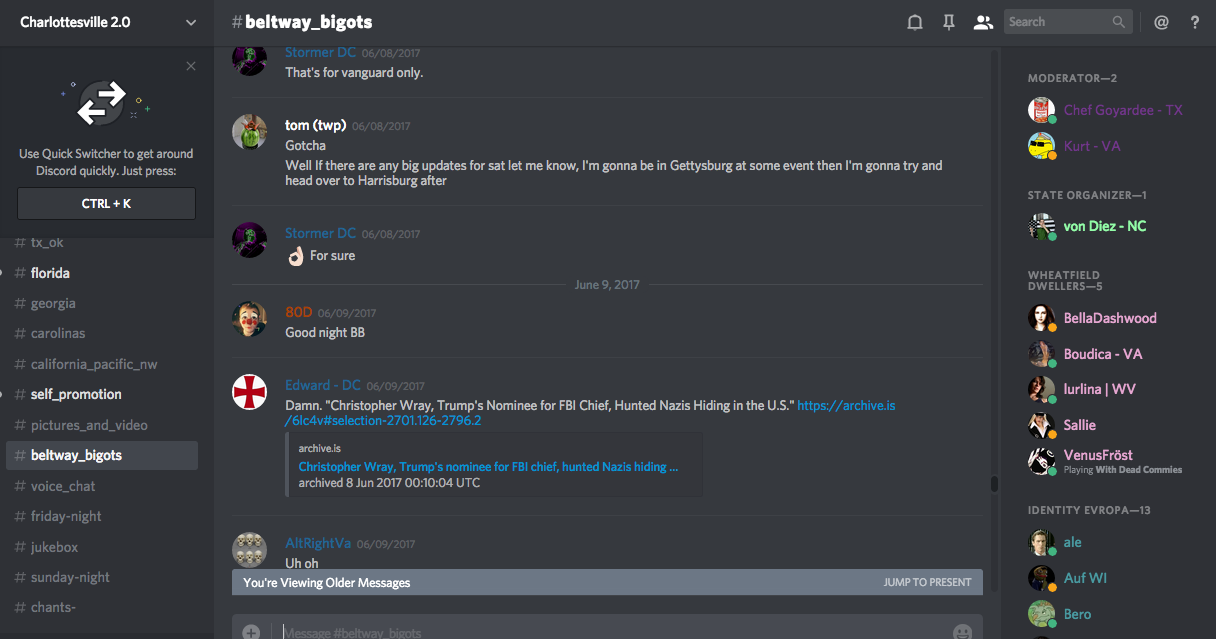Click Edward - DC's red cross avatar
Viewport: 1216px width, 639px height.
(x=249, y=392)
